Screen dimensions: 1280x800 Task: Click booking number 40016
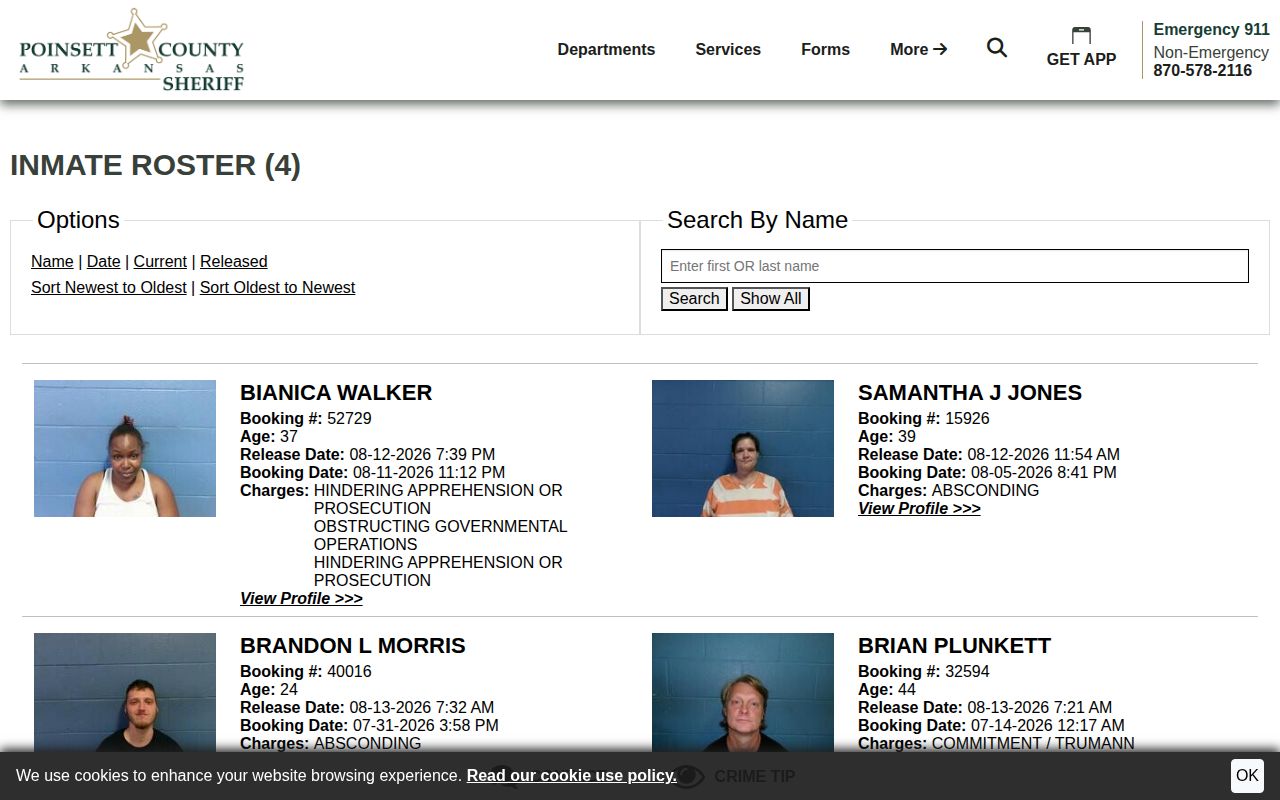point(349,671)
